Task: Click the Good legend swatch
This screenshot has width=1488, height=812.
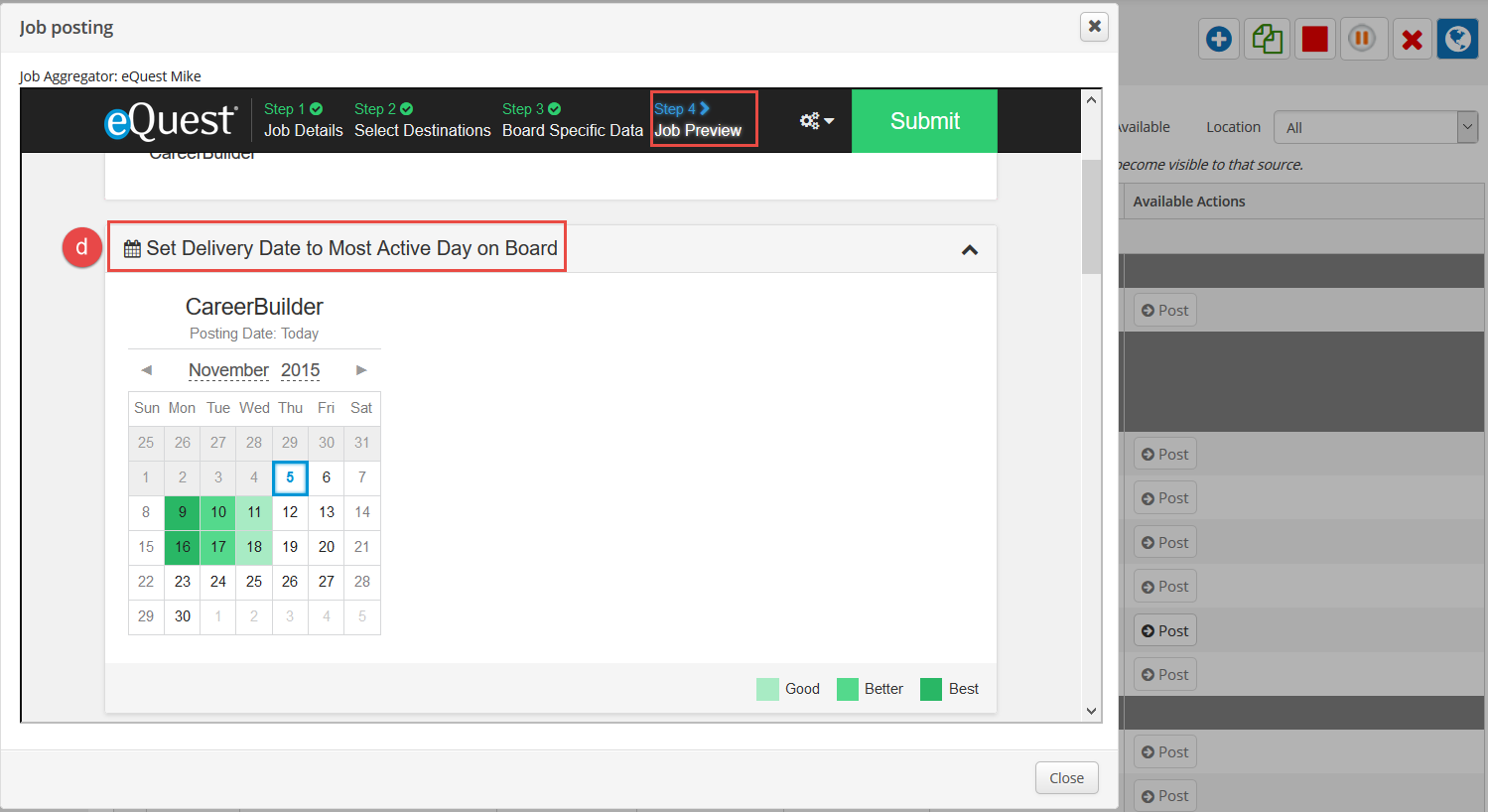Action: pyautogui.click(x=767, y=689)
